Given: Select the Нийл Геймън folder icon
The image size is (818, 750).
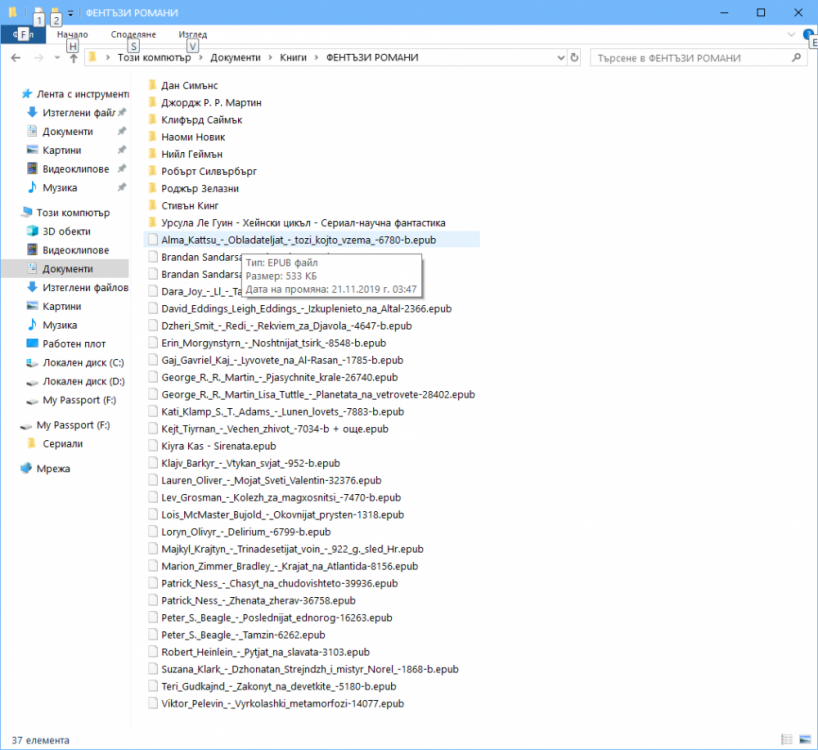Looking at the screenshot, I should coord(152,154).
